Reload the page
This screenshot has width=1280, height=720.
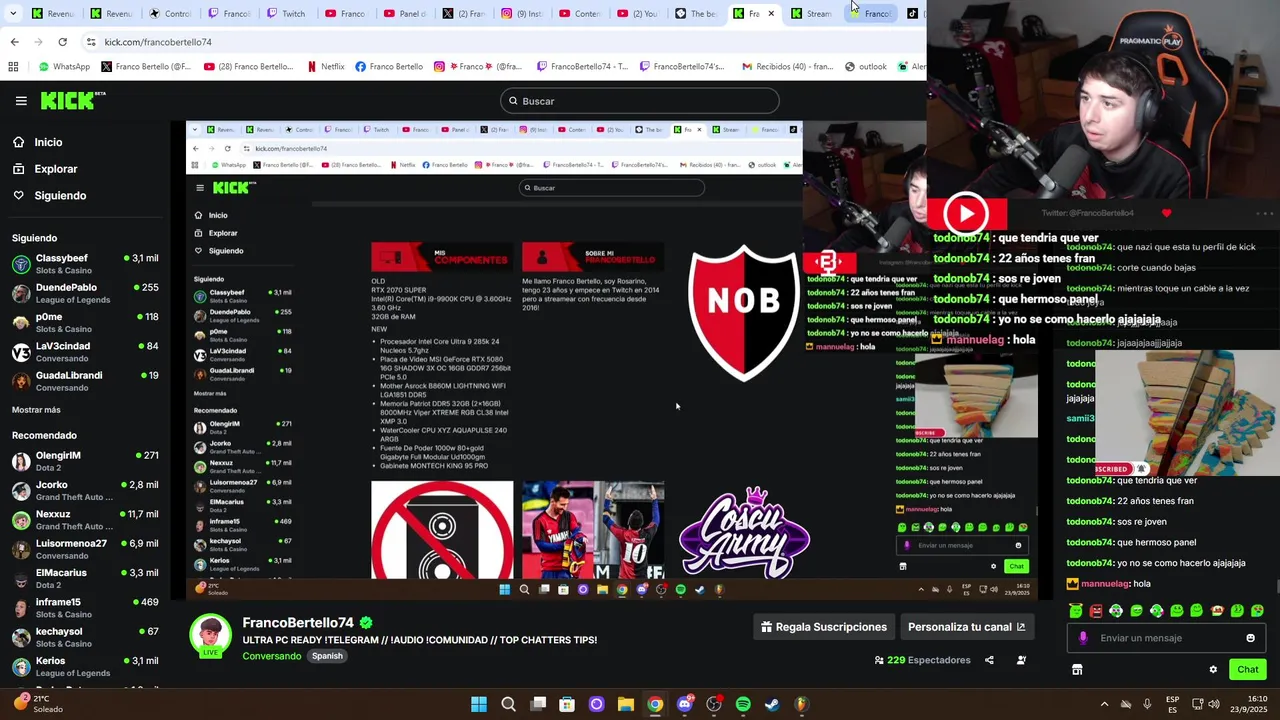coord(62,42)
